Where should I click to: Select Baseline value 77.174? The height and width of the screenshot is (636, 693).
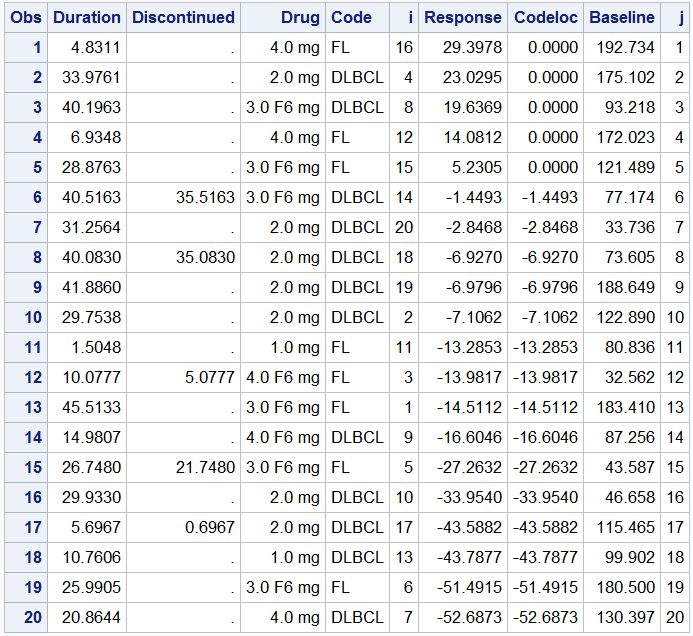coord(630,198)
